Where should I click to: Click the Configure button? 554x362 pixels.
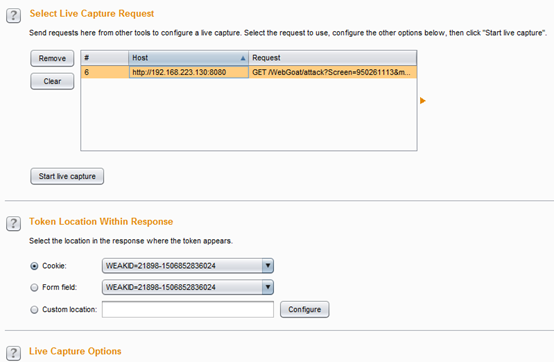click(305, 309)
